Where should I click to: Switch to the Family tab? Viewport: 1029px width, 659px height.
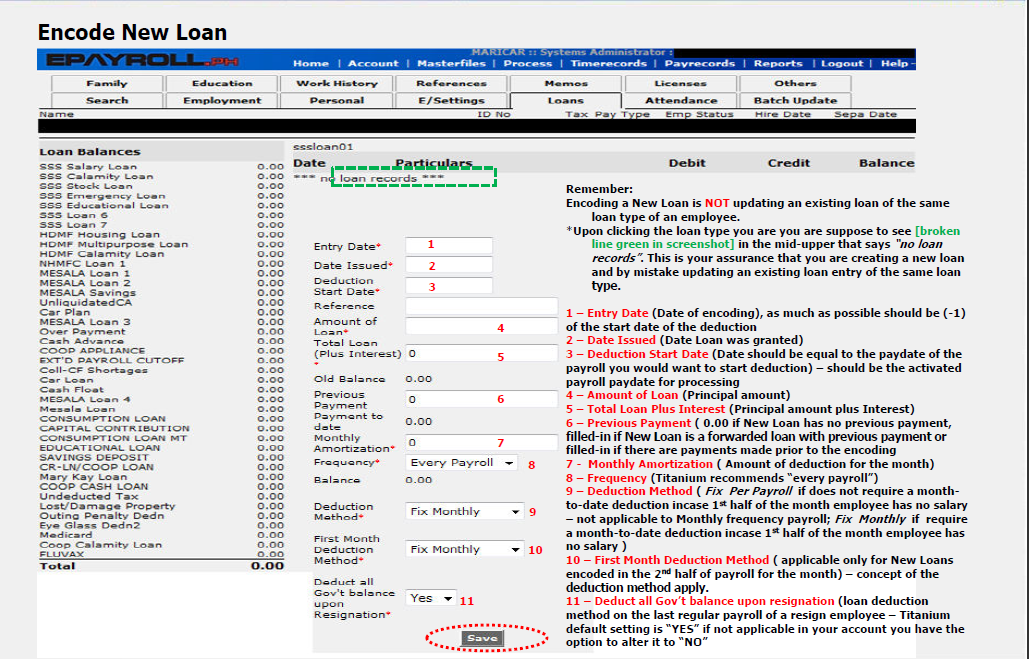pyautogui.click(x=107, y=83)
